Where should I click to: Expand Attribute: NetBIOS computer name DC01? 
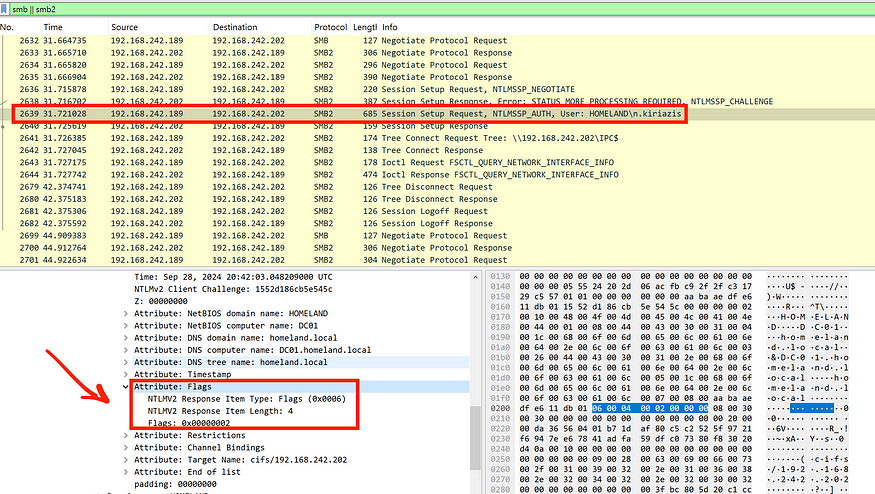click(126, 326)
